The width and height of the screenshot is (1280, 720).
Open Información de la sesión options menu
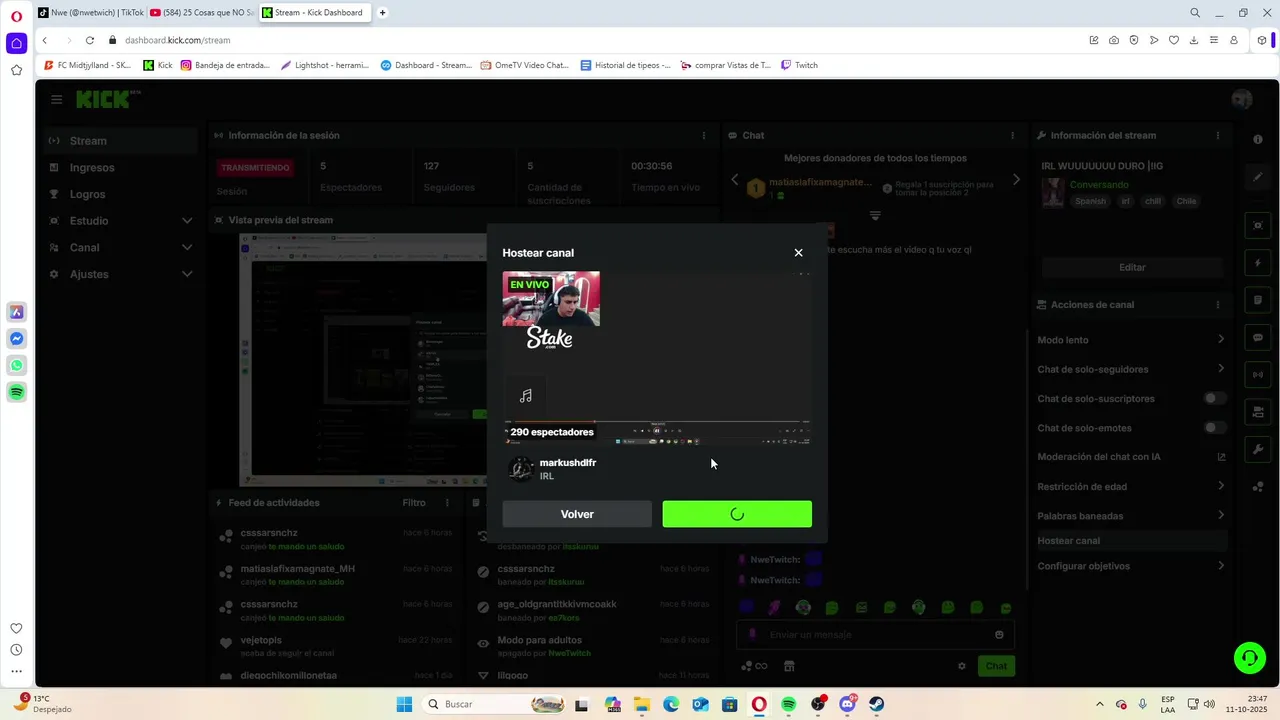(x=704, y=135)
